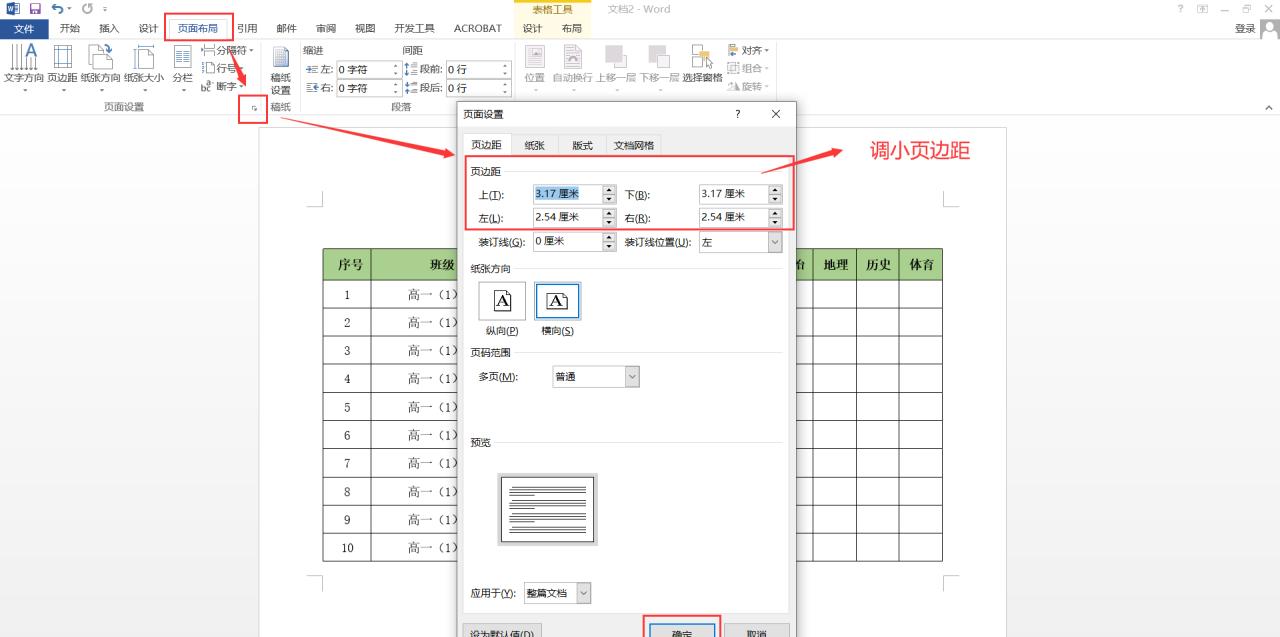Open the Manuscript Paper Settings (稿纸设置)

pyautogui.click(x=281, y=70)
